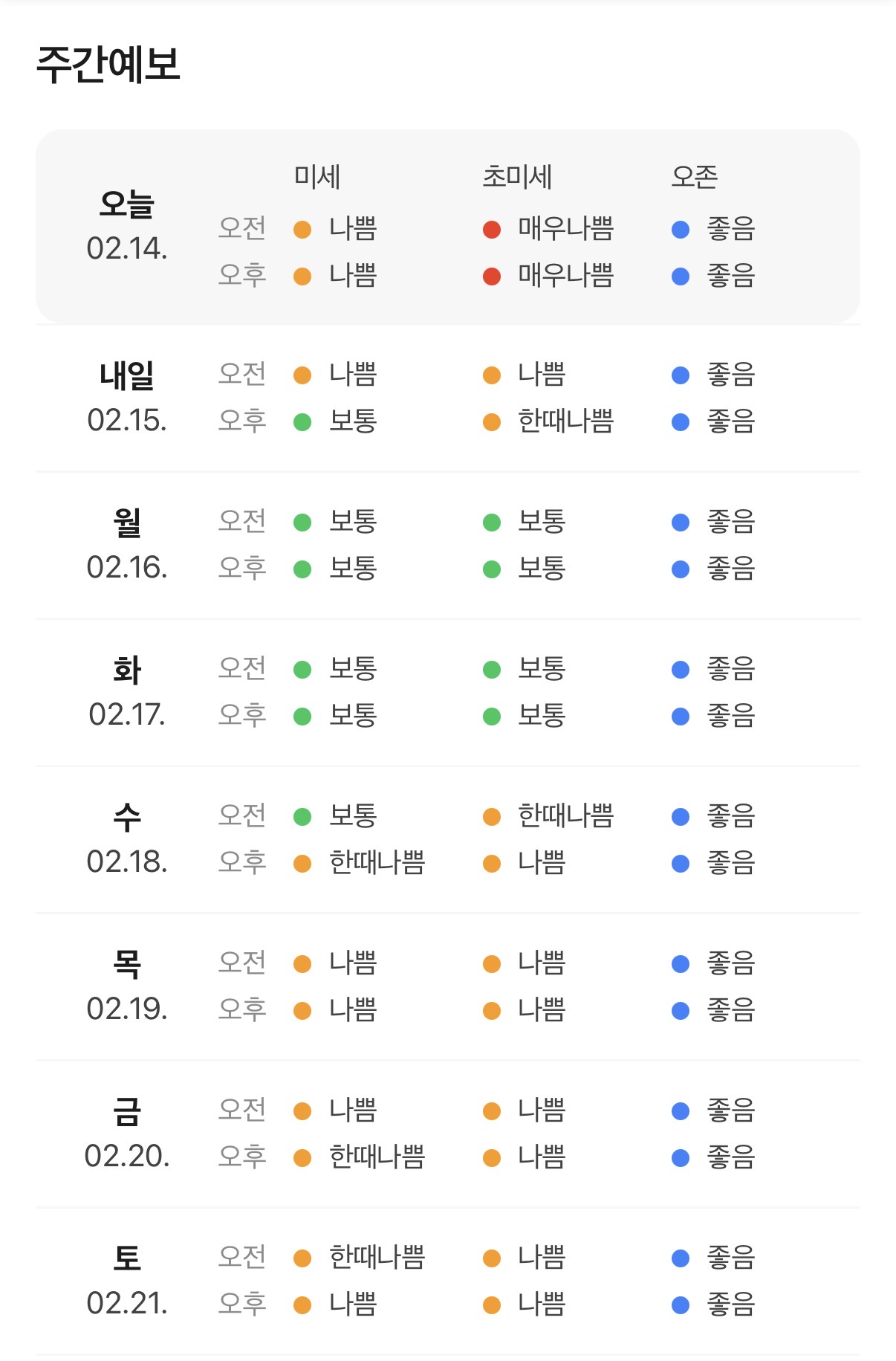Click 매우나쁨 label in today's 오전 row
The width and height of the screenshot is (896, 1361).
(x=566, y=229)
